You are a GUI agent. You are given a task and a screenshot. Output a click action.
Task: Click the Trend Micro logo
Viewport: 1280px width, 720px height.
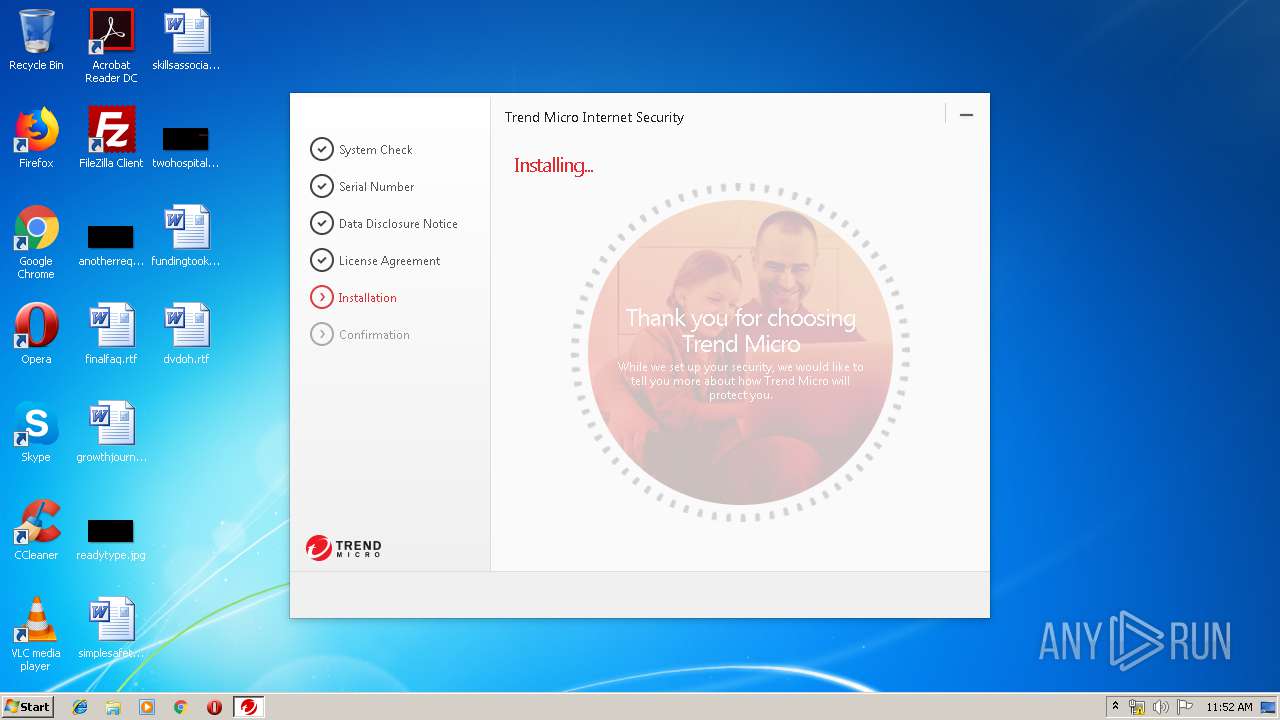point(344,548)
